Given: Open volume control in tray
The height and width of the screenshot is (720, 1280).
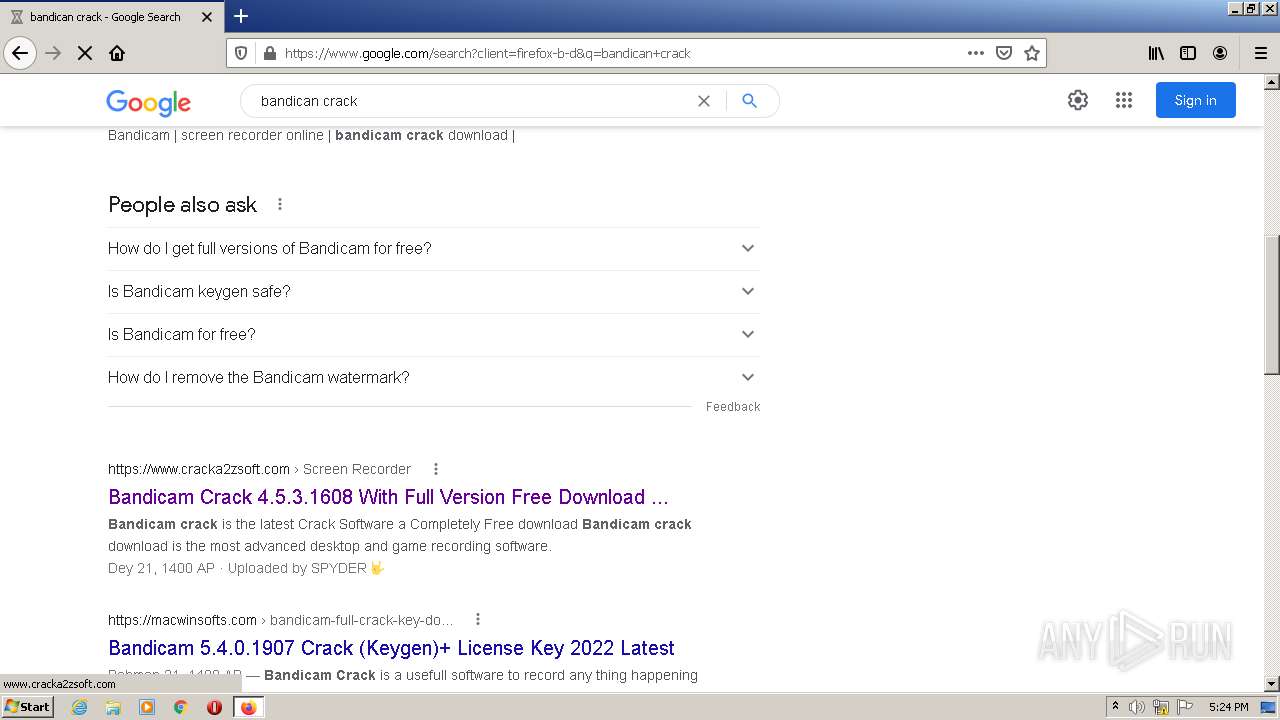Looking at the screenshot, I should 1137,707.
